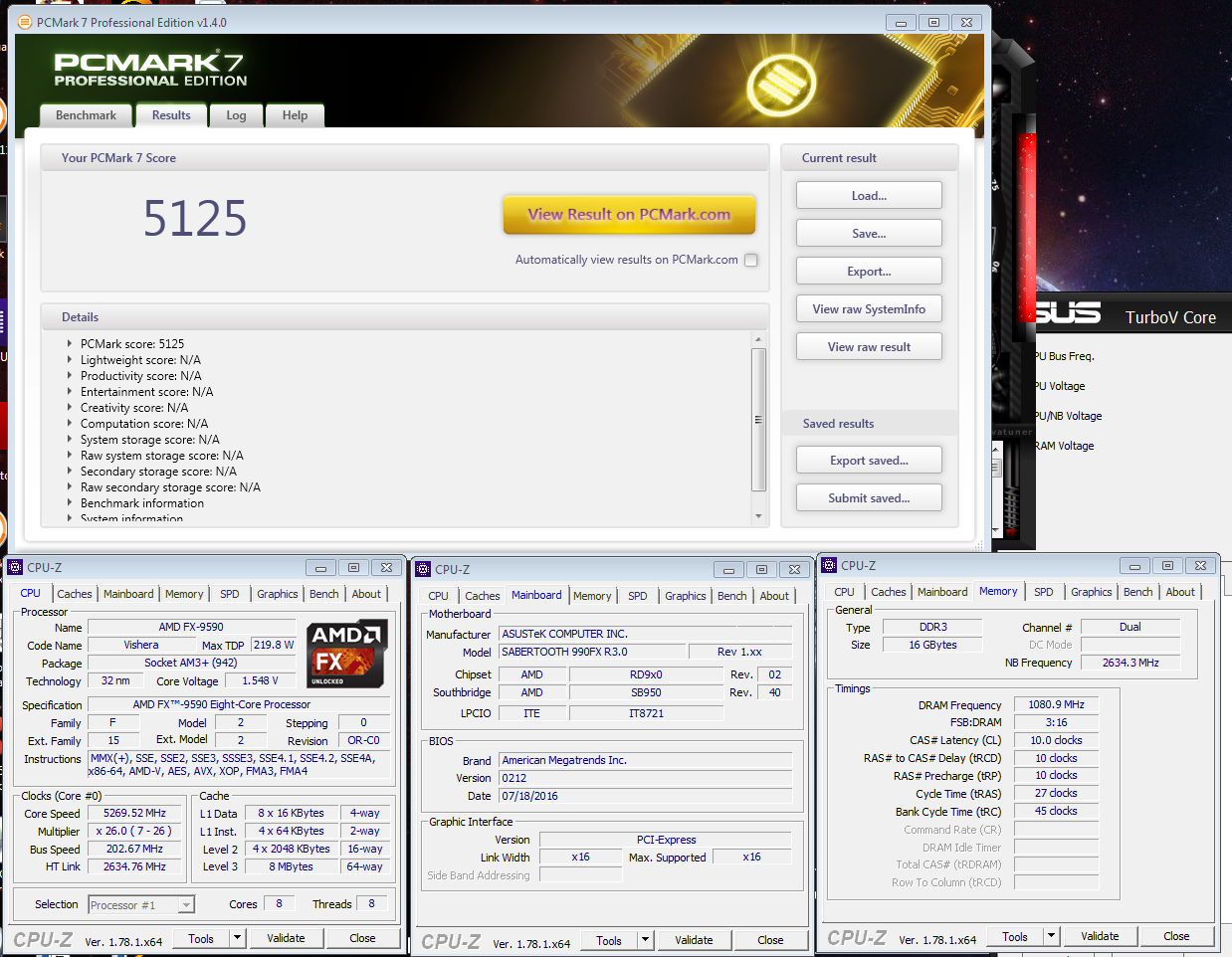
Task: Expand the Lightweight score detail row
Action: 70,360
